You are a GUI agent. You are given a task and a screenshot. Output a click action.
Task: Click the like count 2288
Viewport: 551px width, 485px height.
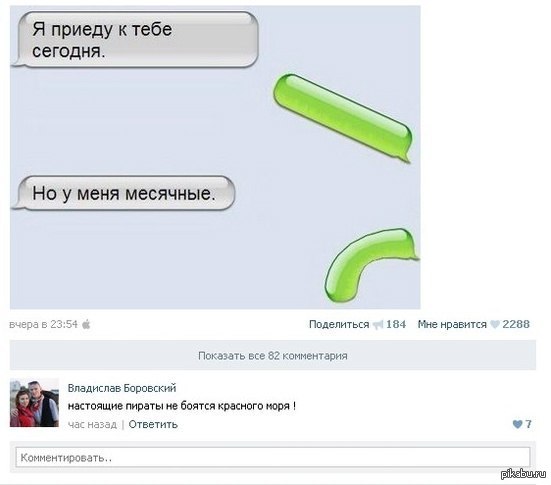[516, 324]
